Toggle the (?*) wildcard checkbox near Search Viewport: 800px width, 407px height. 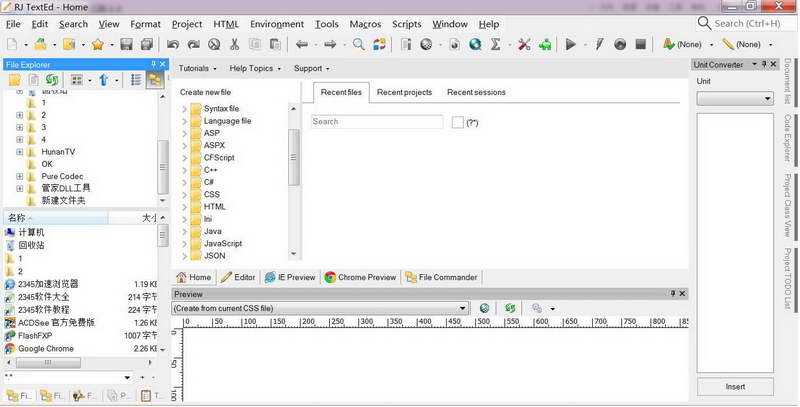click(458, 122)
